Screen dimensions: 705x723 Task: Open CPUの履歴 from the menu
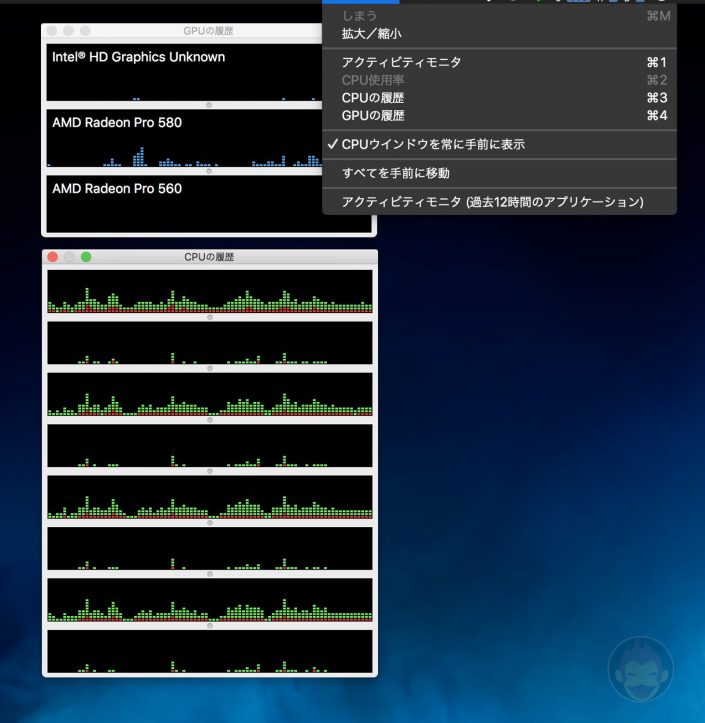coord(499,98)
